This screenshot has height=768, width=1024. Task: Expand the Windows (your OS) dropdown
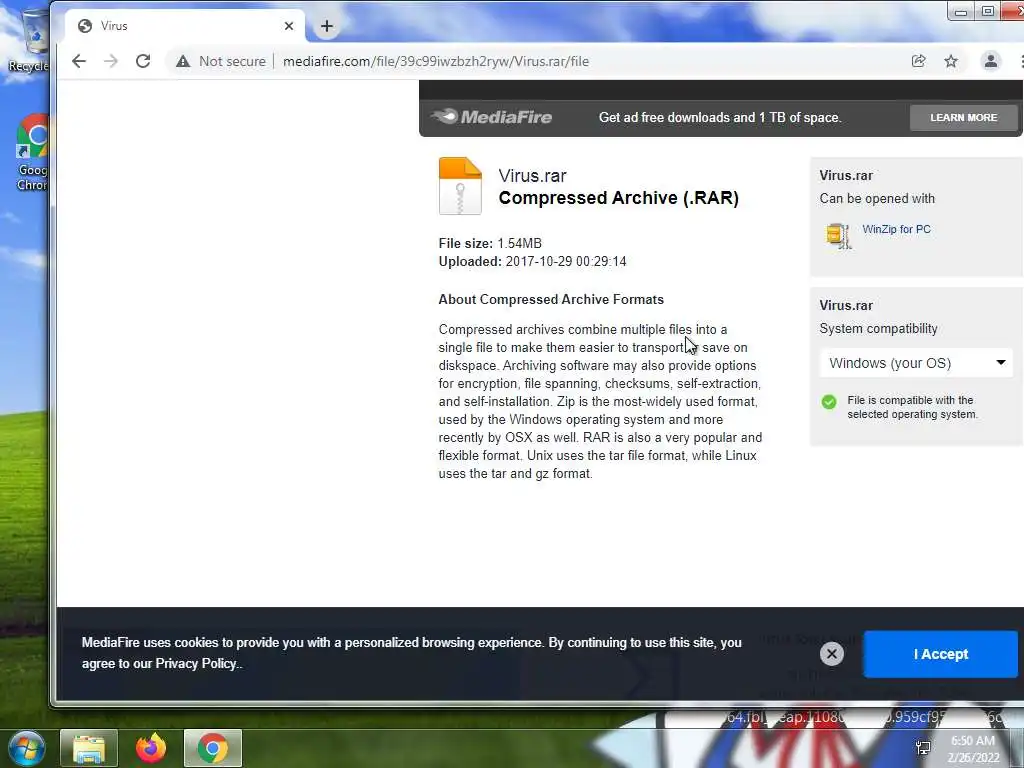point(916,363)
